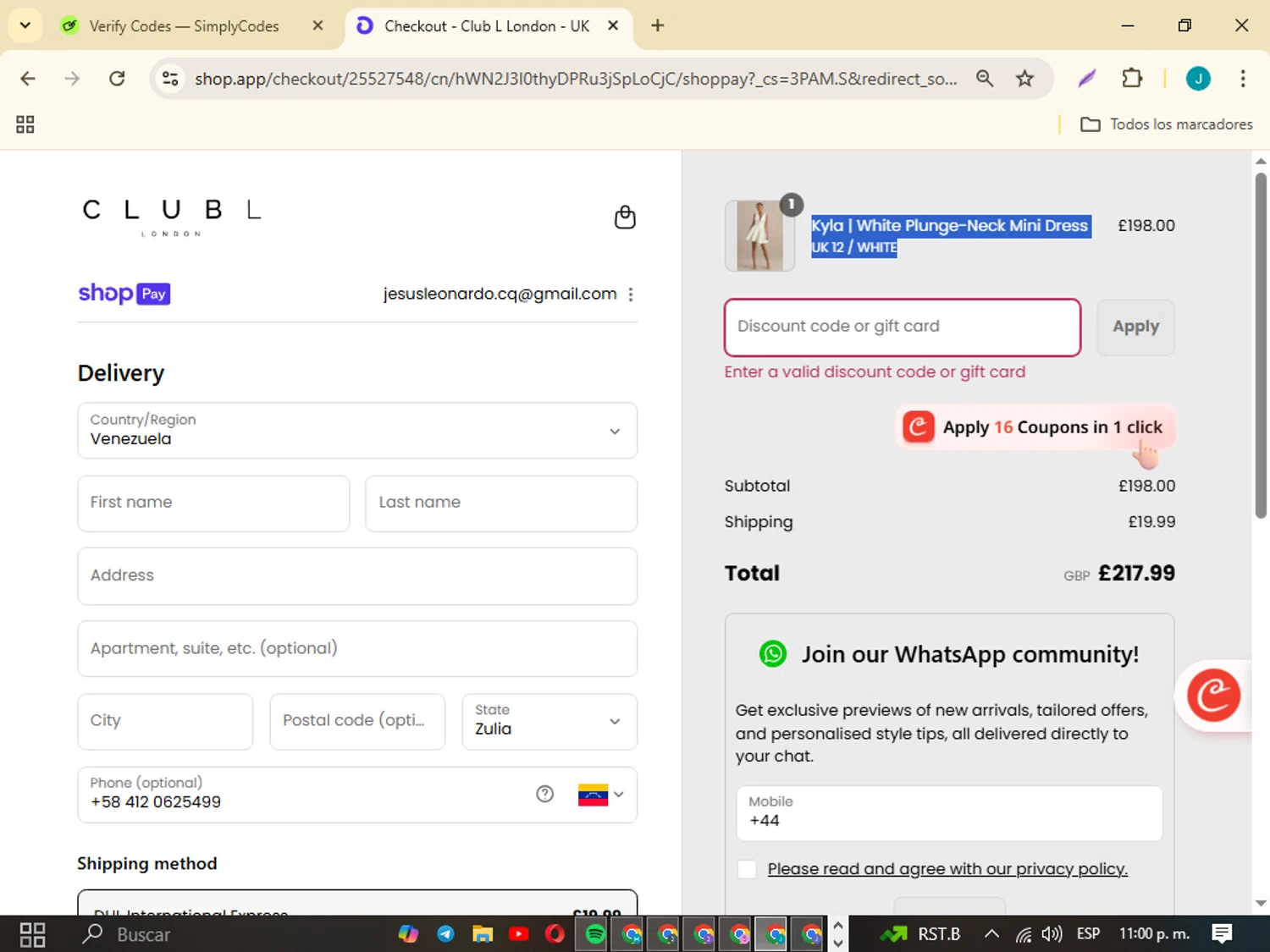
Task: Open the tab search dropdown arrow
Action: pos(25,25)
